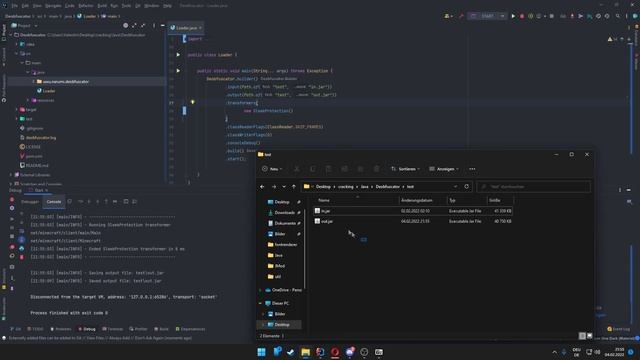Switch Explorer to details view using the bottom-right toggle
This screenshot has height=360, width=640.
582,336
